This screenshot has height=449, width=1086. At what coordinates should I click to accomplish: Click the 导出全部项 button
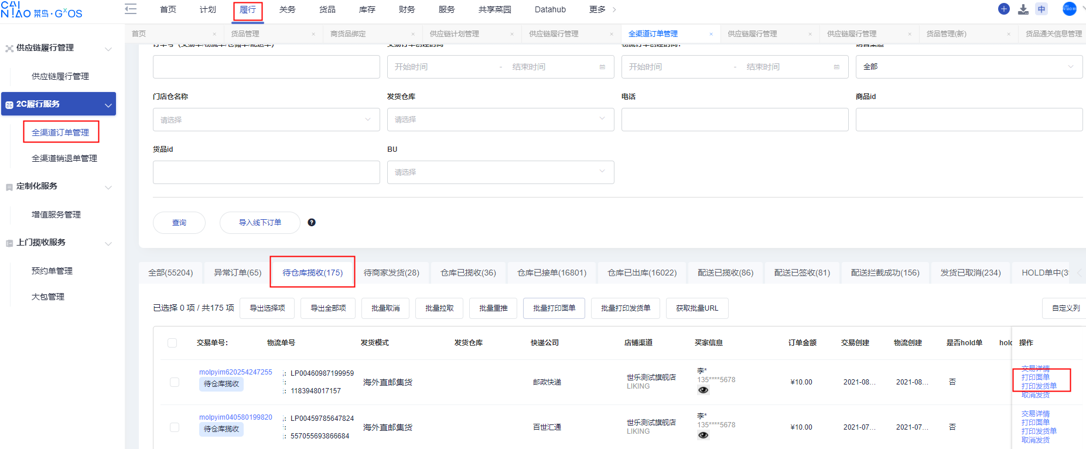[x=328, y=308]
